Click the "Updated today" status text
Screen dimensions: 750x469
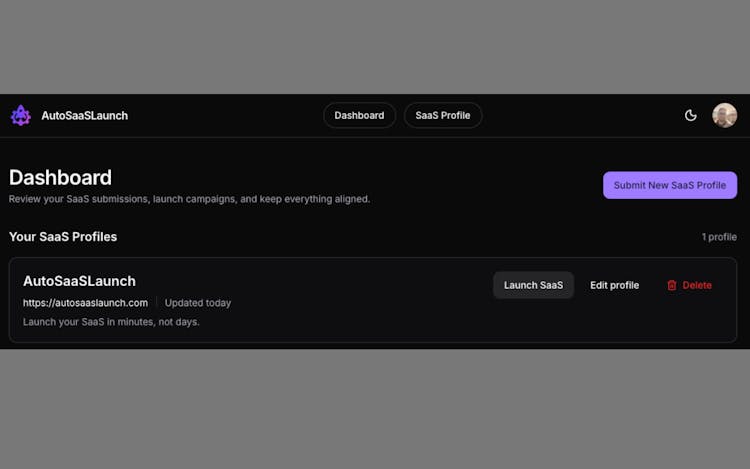pyautogui.click(x=198, y=303)
